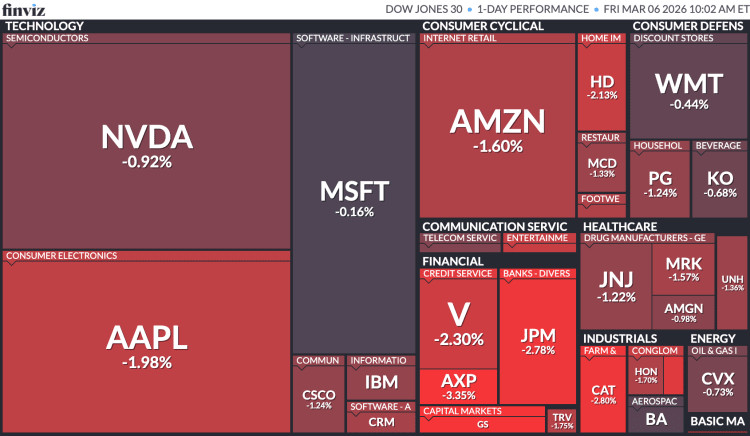The image size is (750, 436).
Task: Open the AAPL stock tile
Action: (147, 345)
